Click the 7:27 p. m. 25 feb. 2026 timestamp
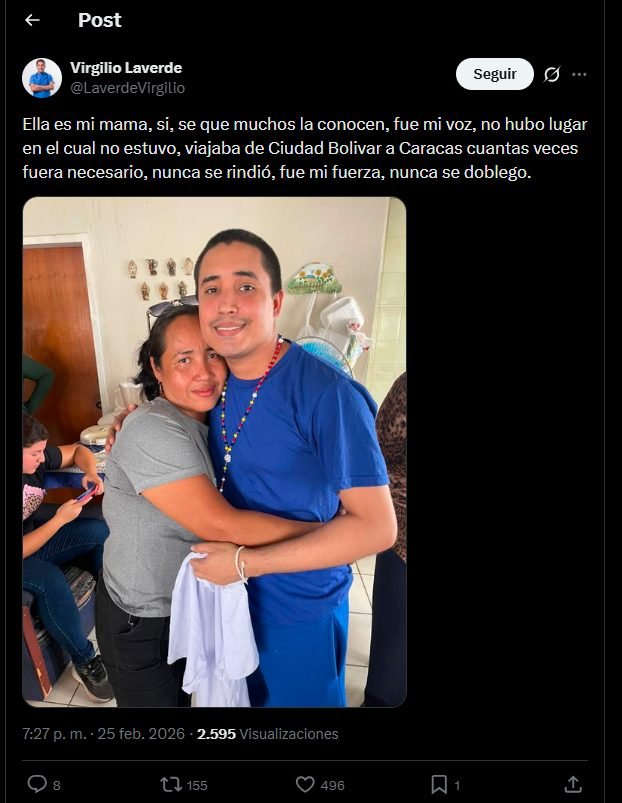Screen dimensions: 622x803 pos(103,734)
